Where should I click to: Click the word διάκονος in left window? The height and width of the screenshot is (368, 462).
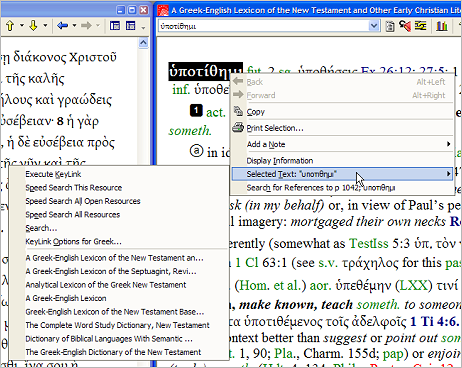(40, 58)
